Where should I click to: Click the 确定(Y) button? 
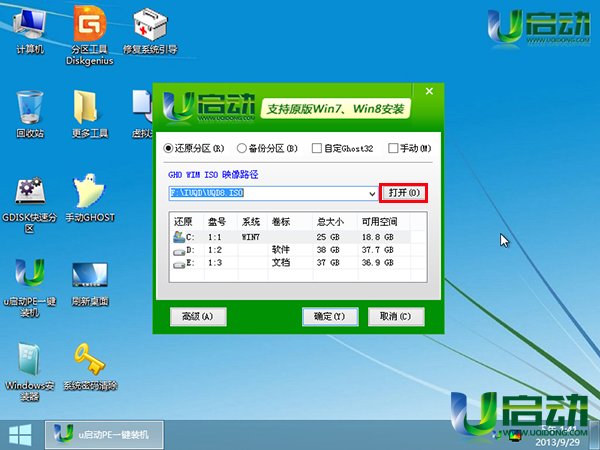click(330, 316)
